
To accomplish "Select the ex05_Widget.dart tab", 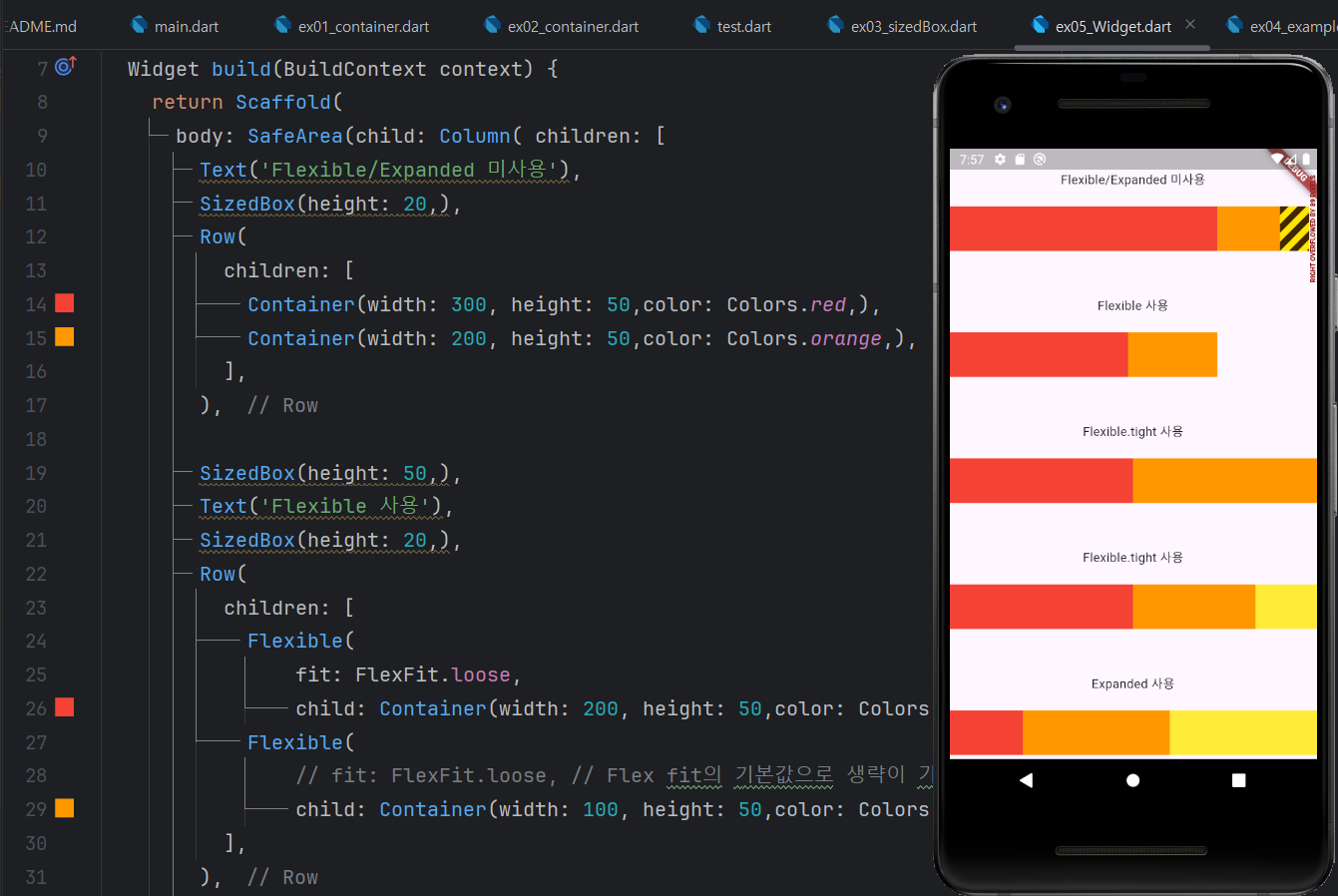I will pos(1113,26).
